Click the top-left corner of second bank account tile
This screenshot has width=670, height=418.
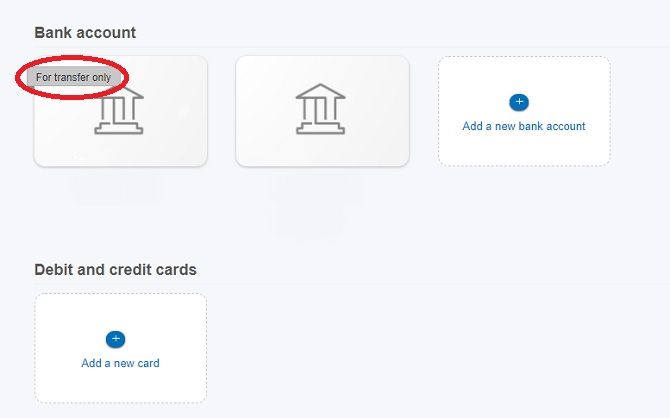[241, 60]
